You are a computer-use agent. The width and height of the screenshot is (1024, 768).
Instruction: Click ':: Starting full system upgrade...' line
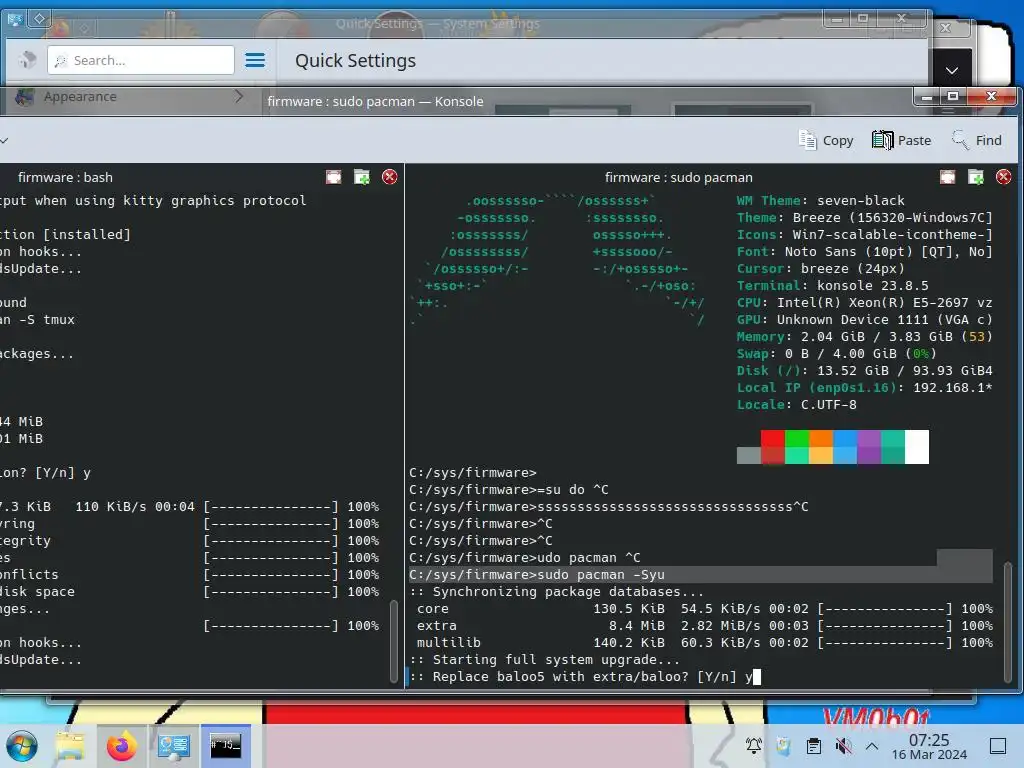point(545,660)
